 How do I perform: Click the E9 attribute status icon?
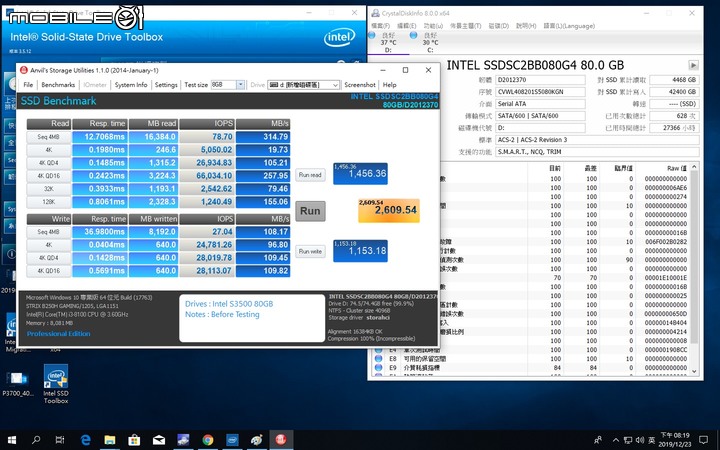coord(378,368)
